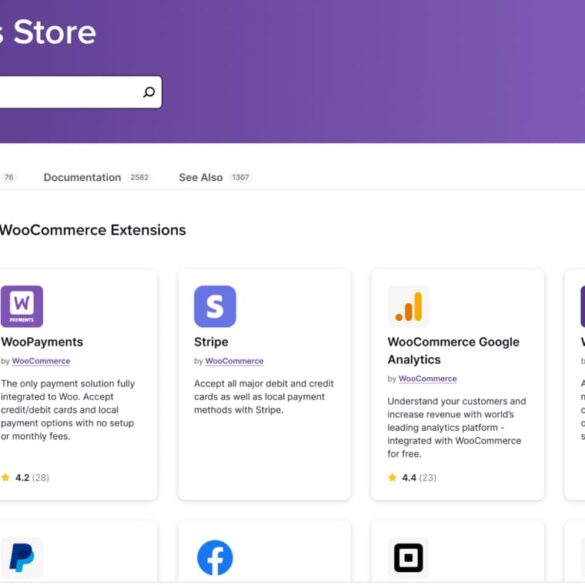This screenshot has width=585, height=585.
Task: Follow WooCommerce author link under Stripe
Action: (x=234, y=361)
